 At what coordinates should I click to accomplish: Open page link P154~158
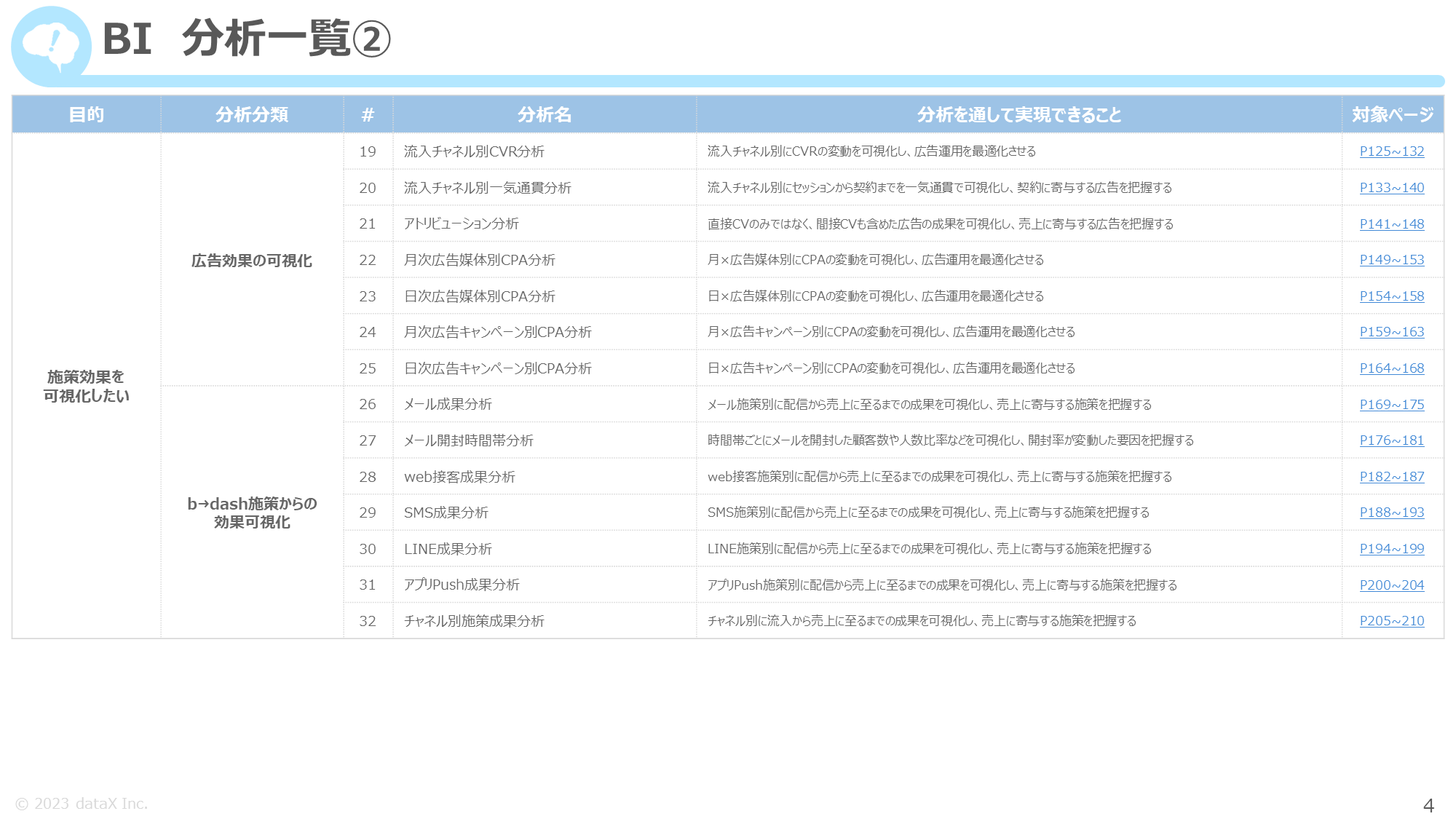click(1391, 296)
